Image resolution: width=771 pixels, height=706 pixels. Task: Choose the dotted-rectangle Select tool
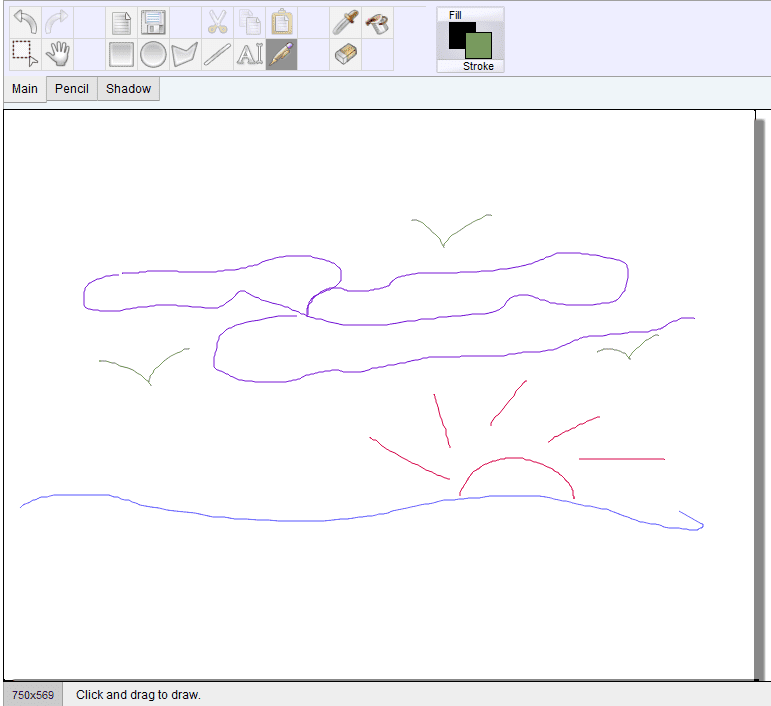(x=25, y=54)
